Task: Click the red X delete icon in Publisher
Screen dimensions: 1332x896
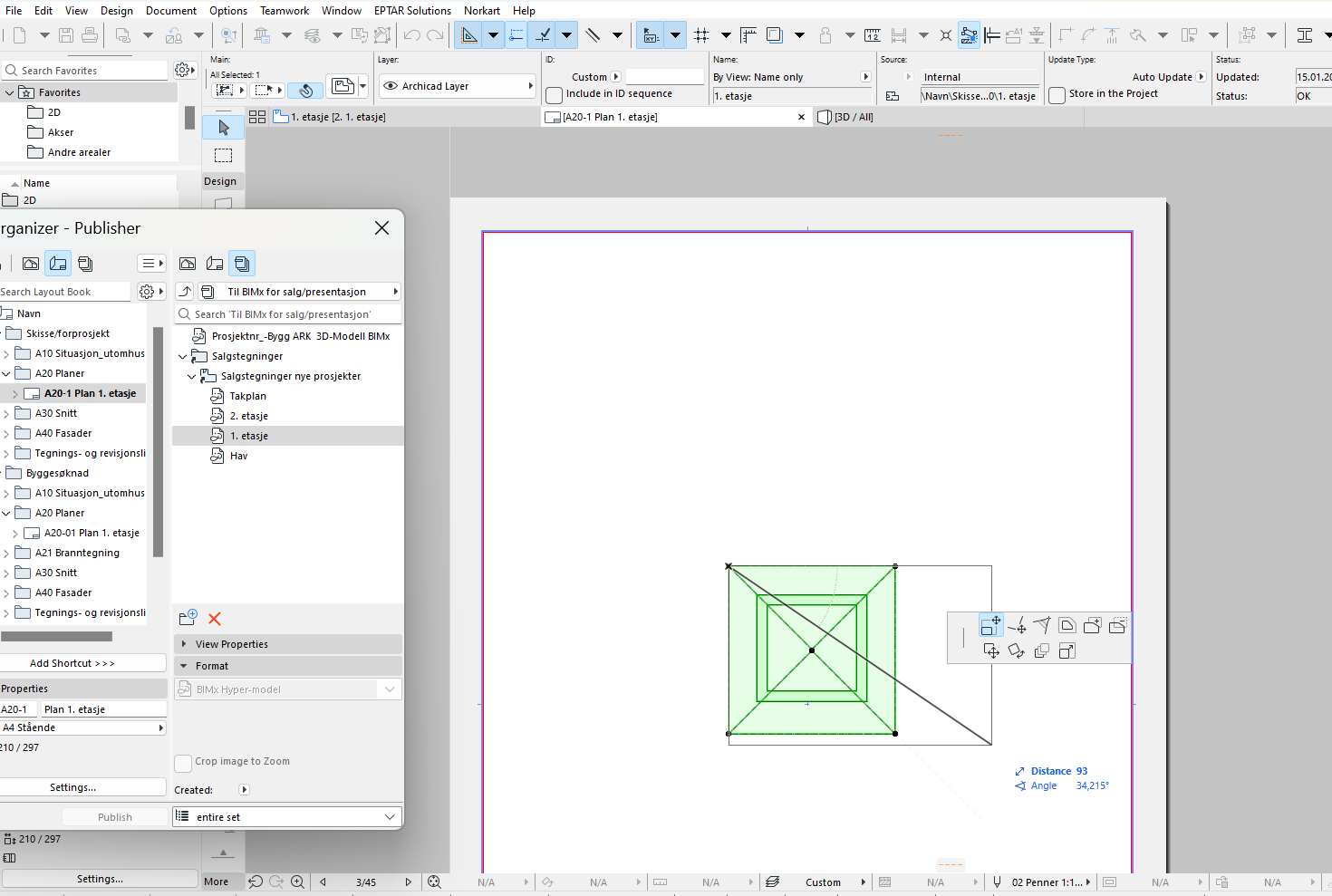Action: (x=215, y=619)
